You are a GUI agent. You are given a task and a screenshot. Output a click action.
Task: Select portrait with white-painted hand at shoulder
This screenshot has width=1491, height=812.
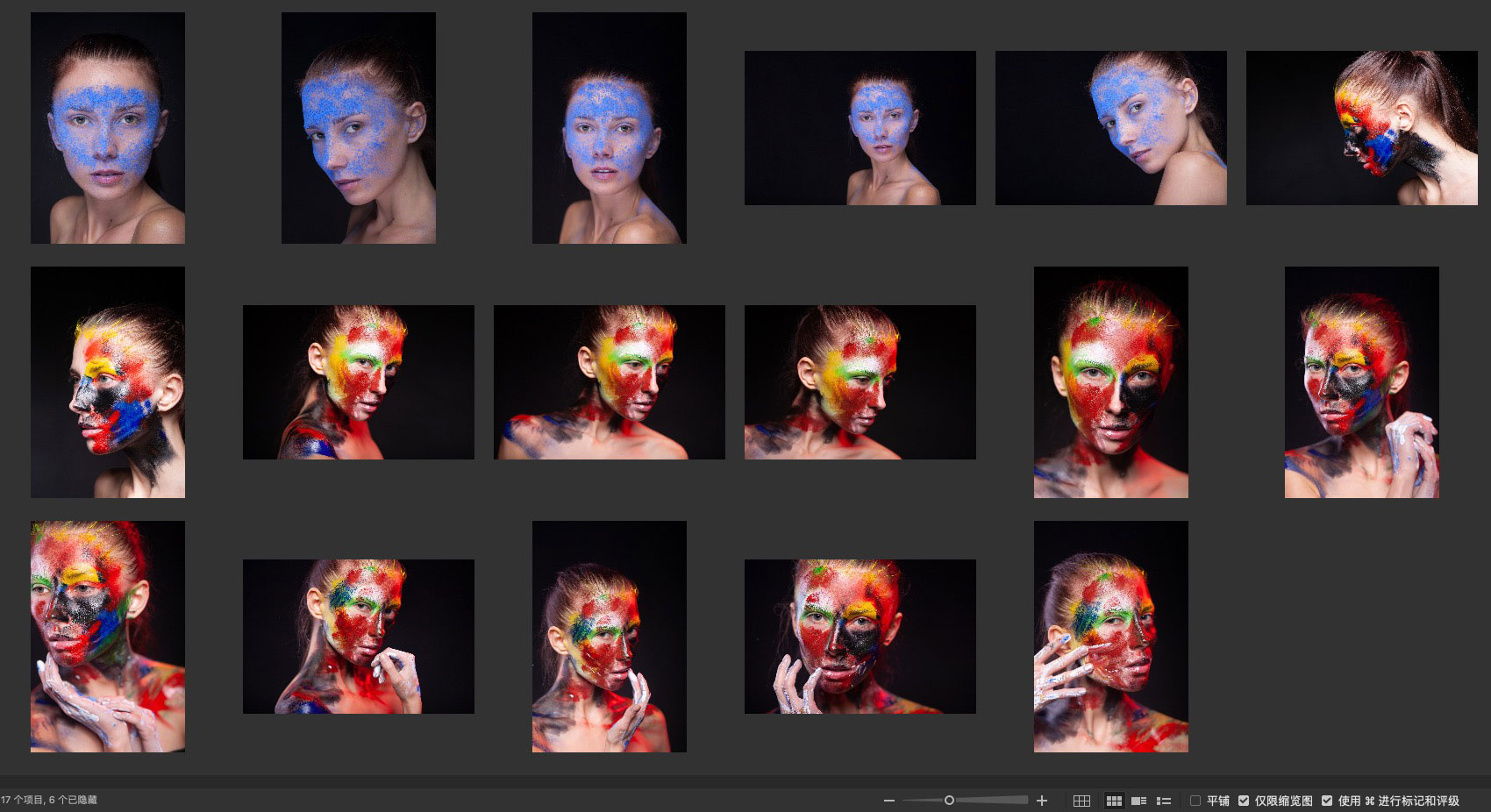(1361, 382)
